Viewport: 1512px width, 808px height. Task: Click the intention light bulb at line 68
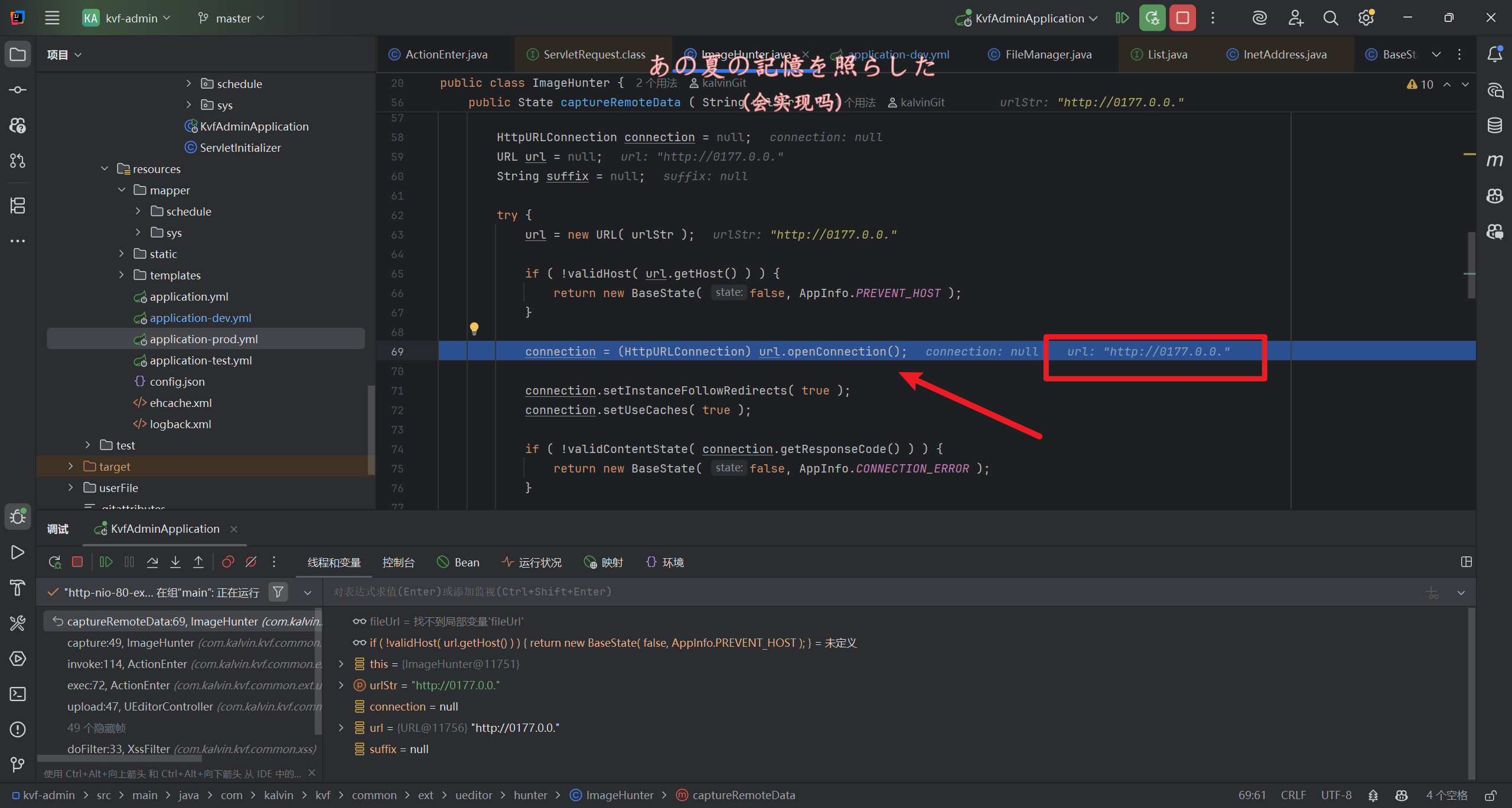(474, 328)
